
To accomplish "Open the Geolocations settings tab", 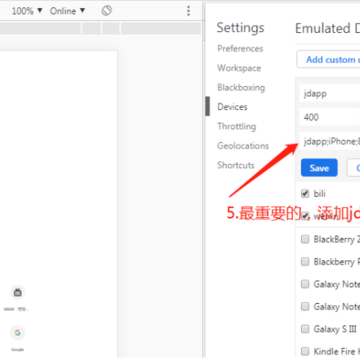I will 243,146.
